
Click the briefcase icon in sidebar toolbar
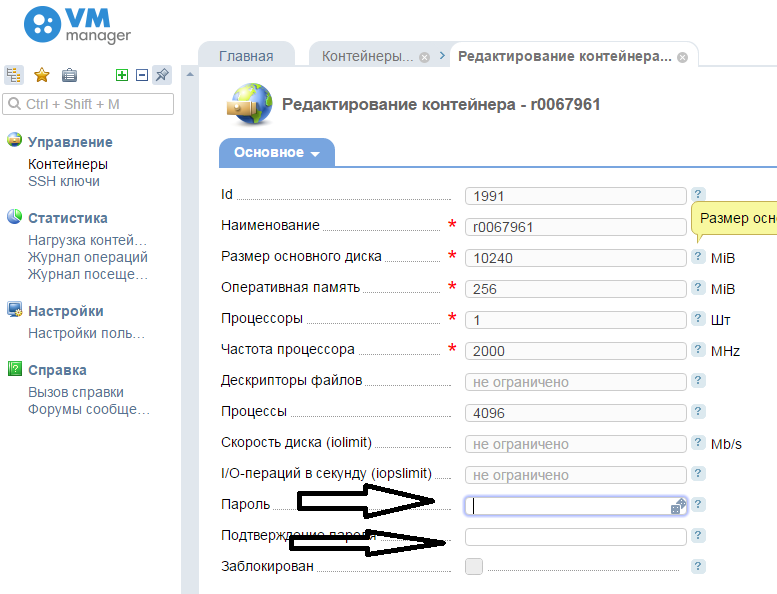[x=69, y=75]
